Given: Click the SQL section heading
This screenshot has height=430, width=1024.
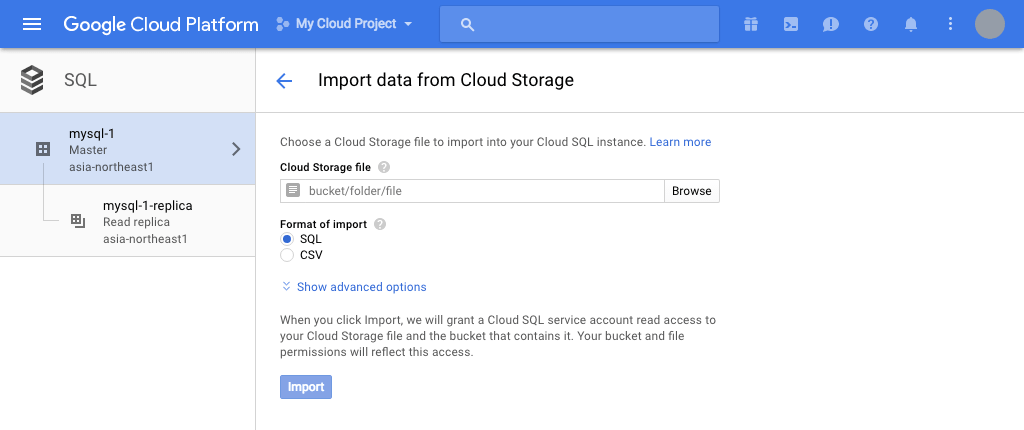Looking at the screenshot, I should pyautogui.click(x=80, y=80).
